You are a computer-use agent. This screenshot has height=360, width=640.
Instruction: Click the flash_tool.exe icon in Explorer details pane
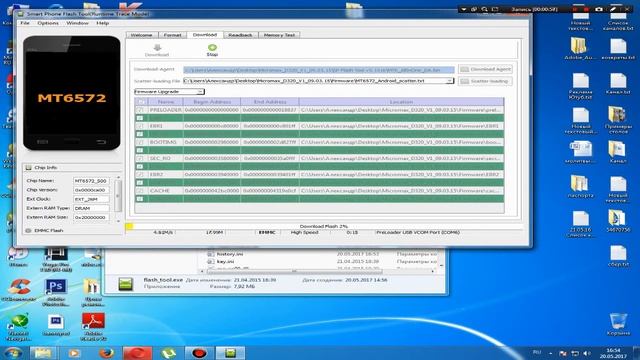pyautogui.click(x=126, y=284)
